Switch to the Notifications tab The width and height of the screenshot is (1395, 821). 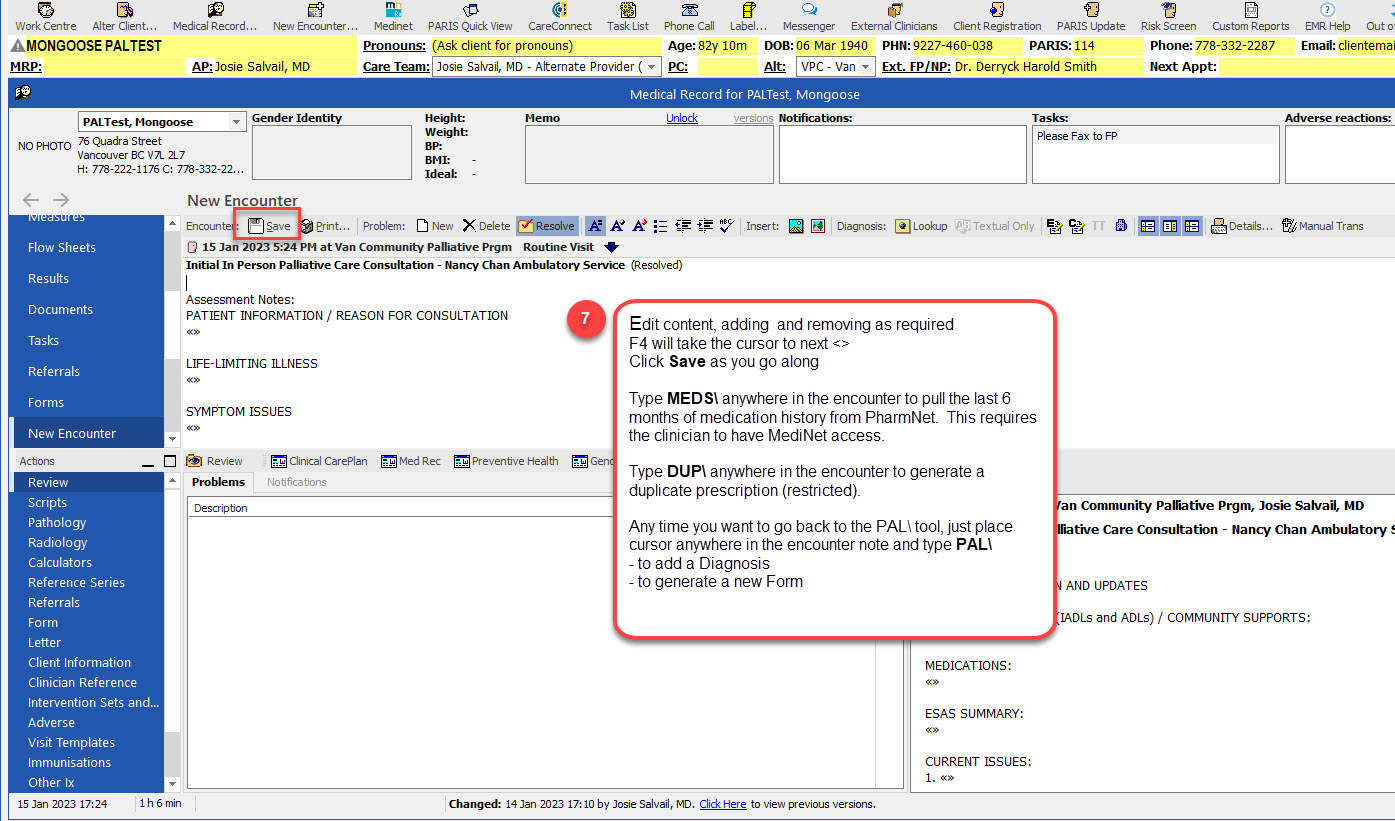296,482
